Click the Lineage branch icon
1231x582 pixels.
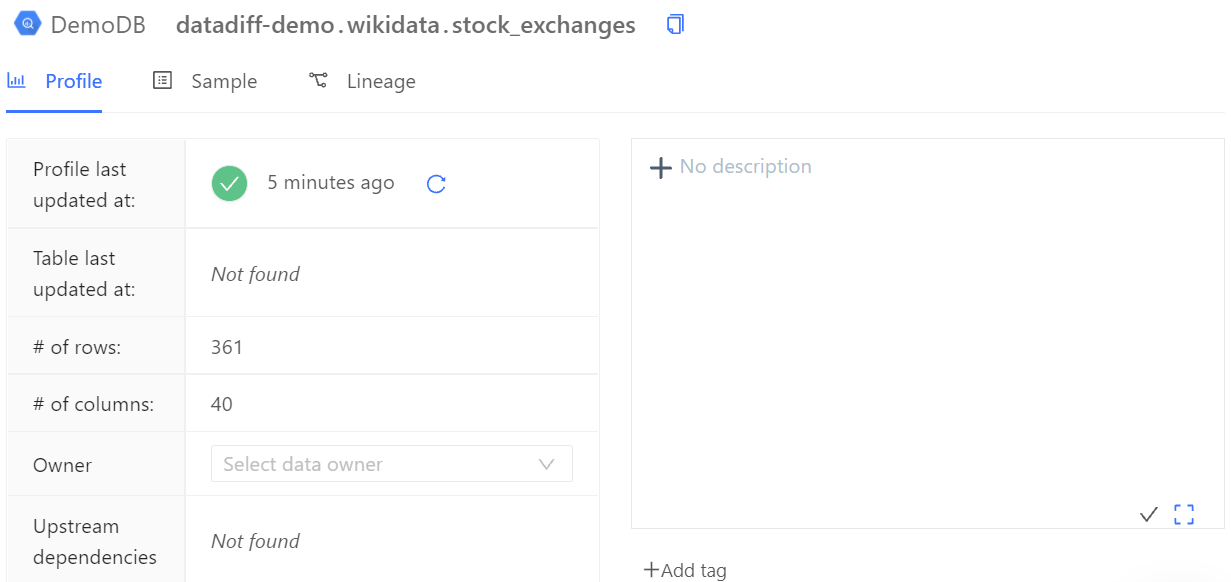pos(317,80)
